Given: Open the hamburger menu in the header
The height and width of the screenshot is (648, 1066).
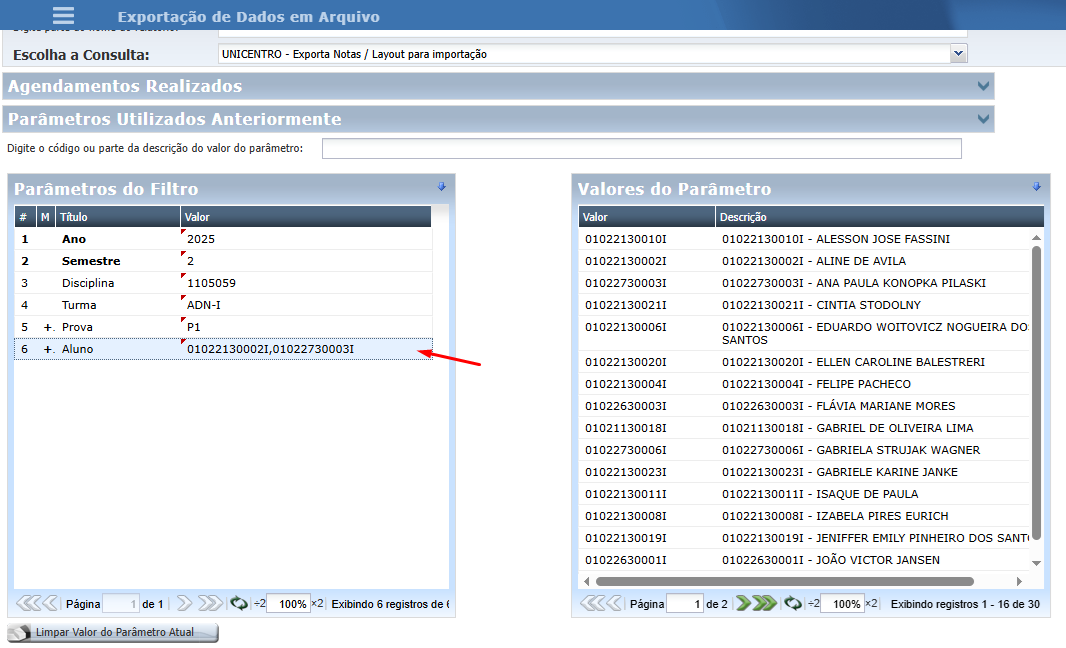Looking at the screenshot, I should click(63, 15).
